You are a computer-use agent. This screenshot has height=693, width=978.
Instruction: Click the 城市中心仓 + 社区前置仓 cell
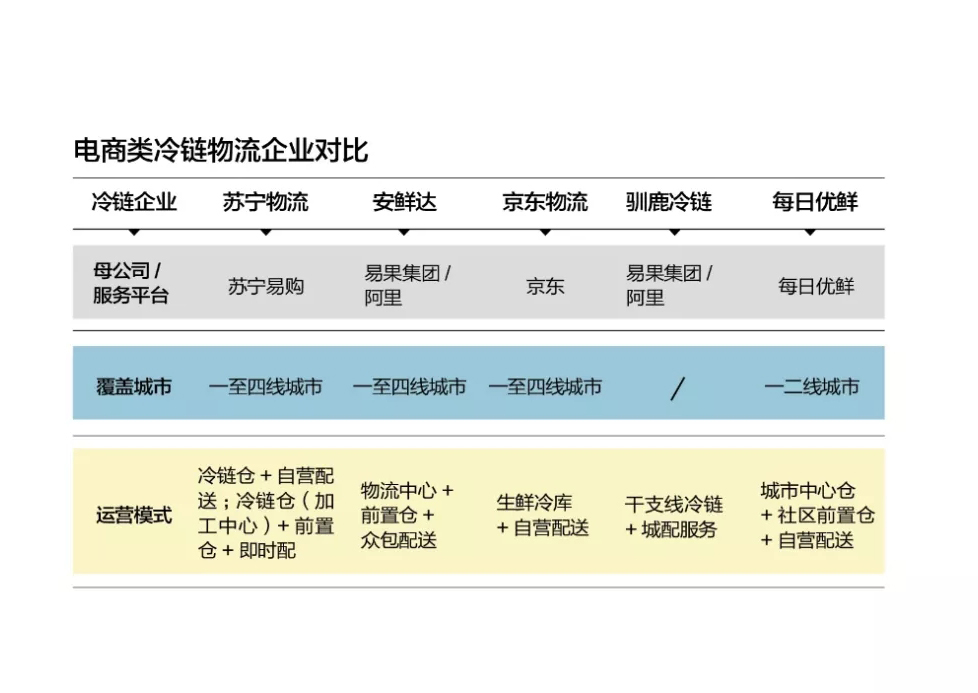pos(818,515)
